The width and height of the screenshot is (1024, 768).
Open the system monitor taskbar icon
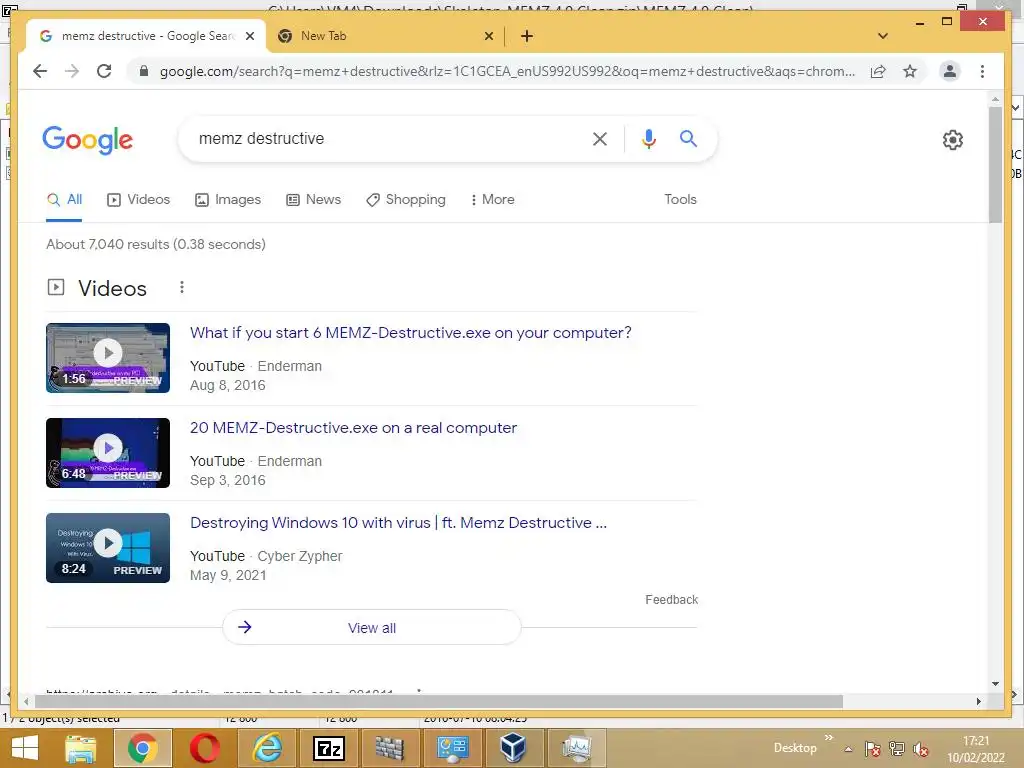[x=576, y=748]
